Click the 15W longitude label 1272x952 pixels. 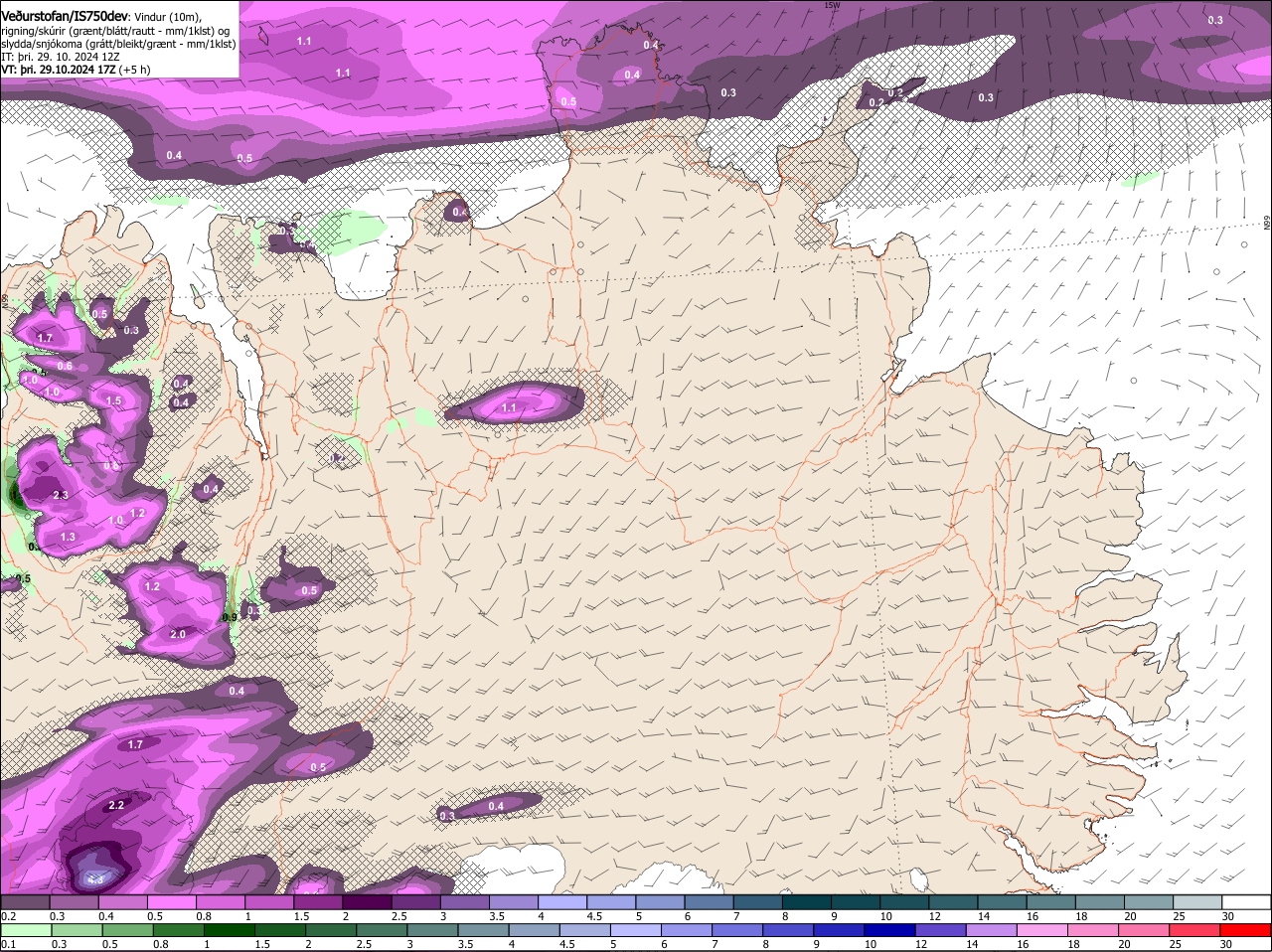coord(832,5)
